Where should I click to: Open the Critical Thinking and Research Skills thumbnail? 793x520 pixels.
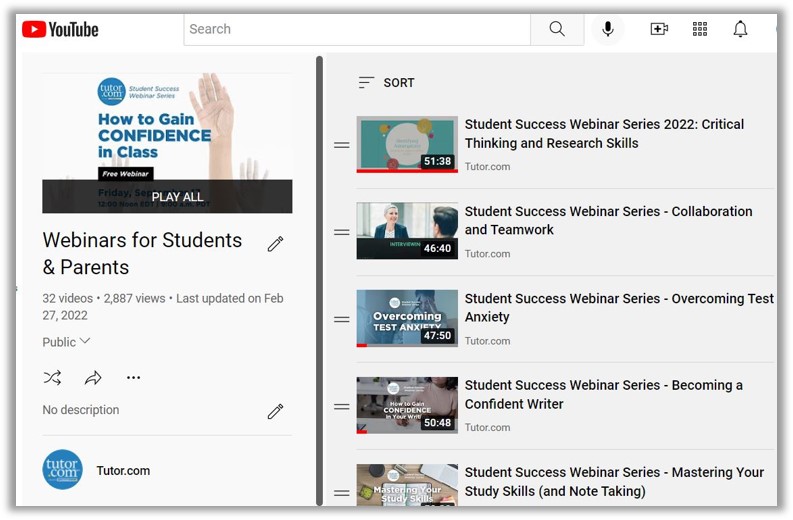pyautogui.click(x=407, y=145)
